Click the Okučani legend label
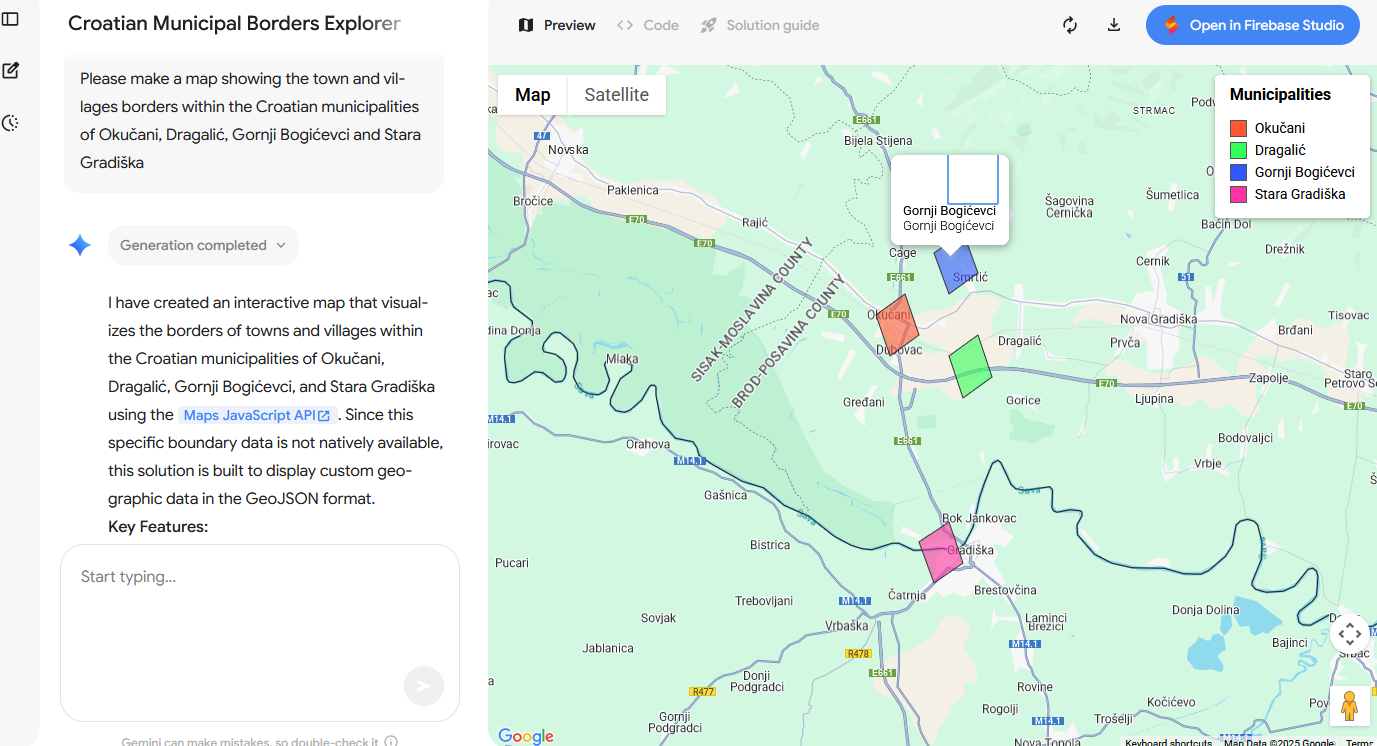 [1280, 128]
